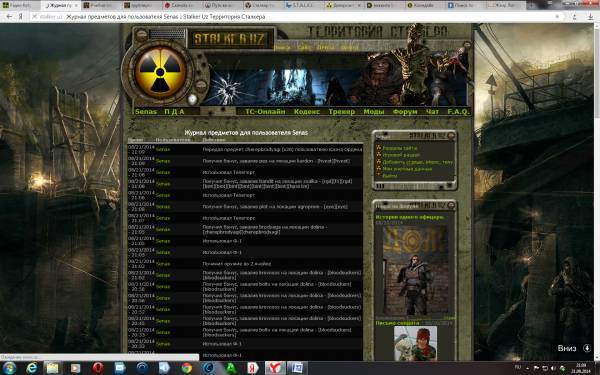This screenshot has width=600, height=375.
Task: Open Opera from the taskbar
Action: 98,368
